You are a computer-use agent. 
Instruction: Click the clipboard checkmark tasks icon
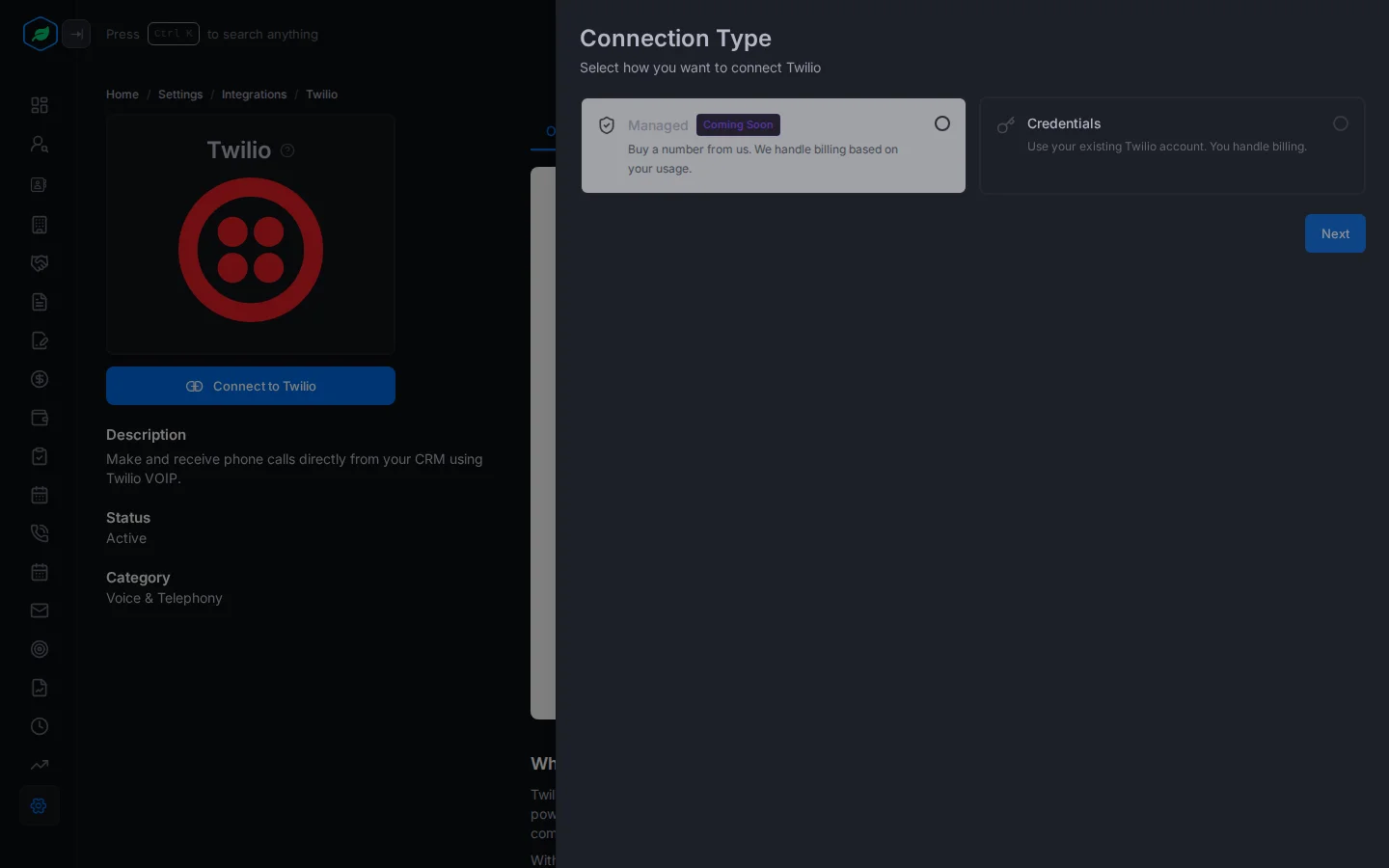tap(40, 456)
